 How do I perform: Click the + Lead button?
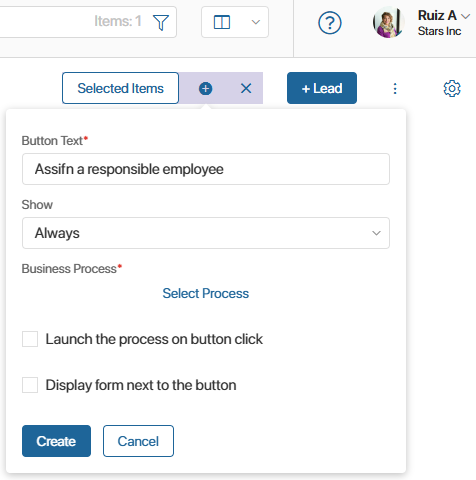coord(322,88)
